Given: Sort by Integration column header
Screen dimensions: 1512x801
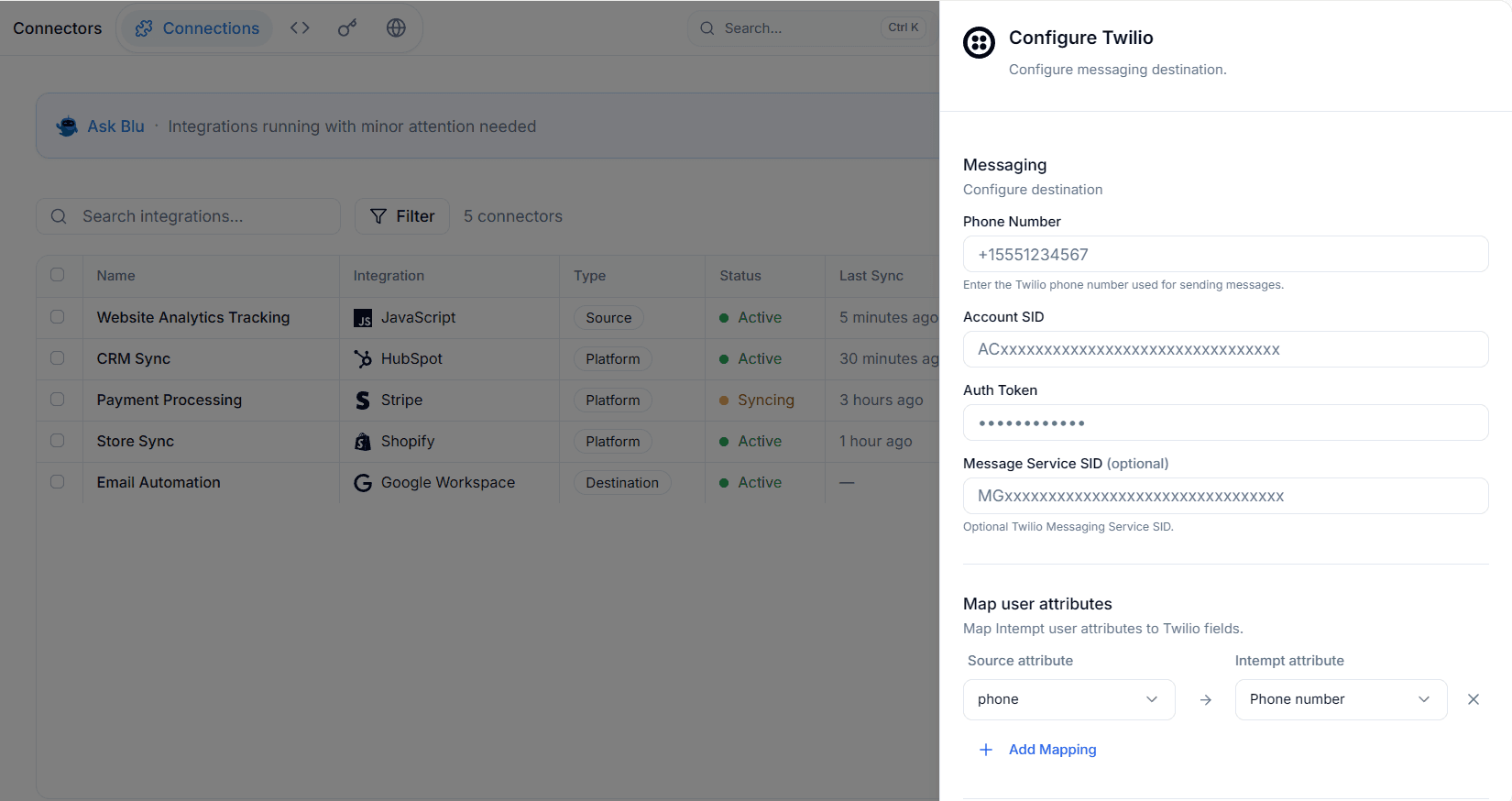Looking at the screenshot, I should [389, 276].
